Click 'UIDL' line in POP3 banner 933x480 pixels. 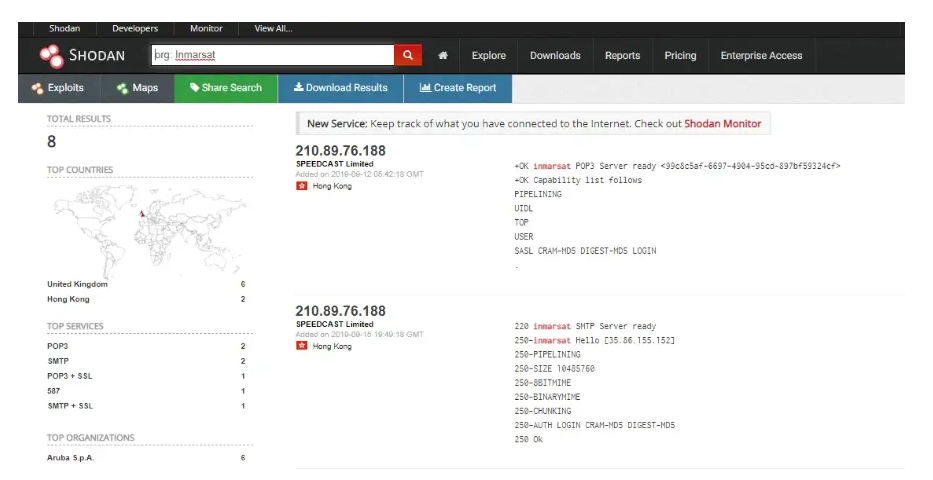tap(524, 209)
